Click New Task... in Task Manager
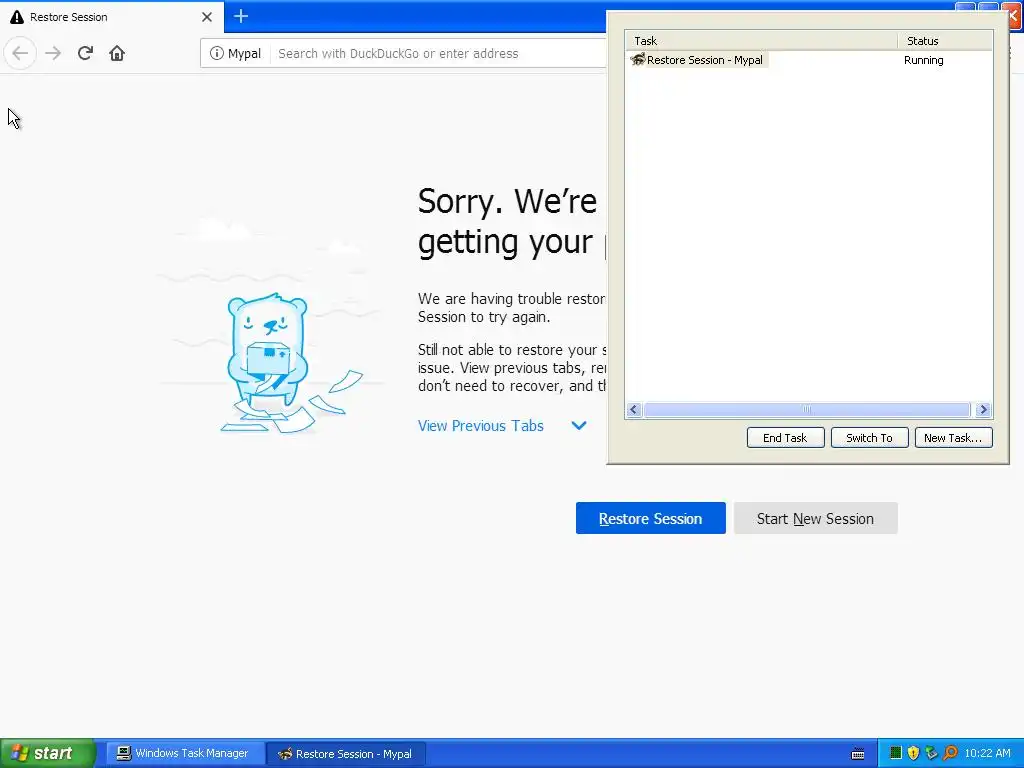 pos(953,438)
